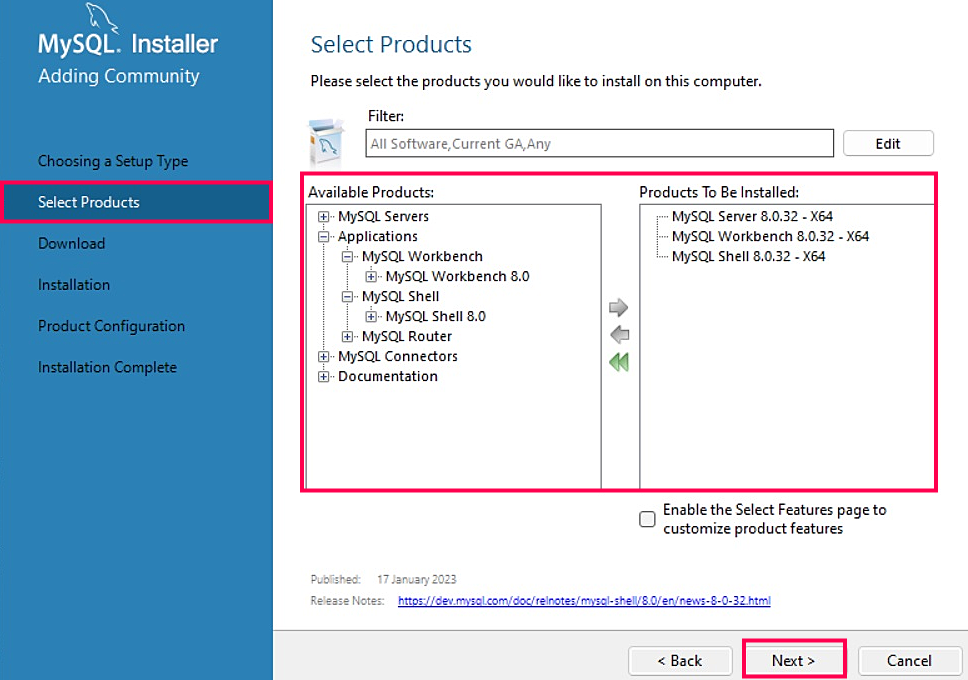The width and height of the screenshot is (968, 680).
Task: Select the MySQL Workbench parent label
Action: 422,256
